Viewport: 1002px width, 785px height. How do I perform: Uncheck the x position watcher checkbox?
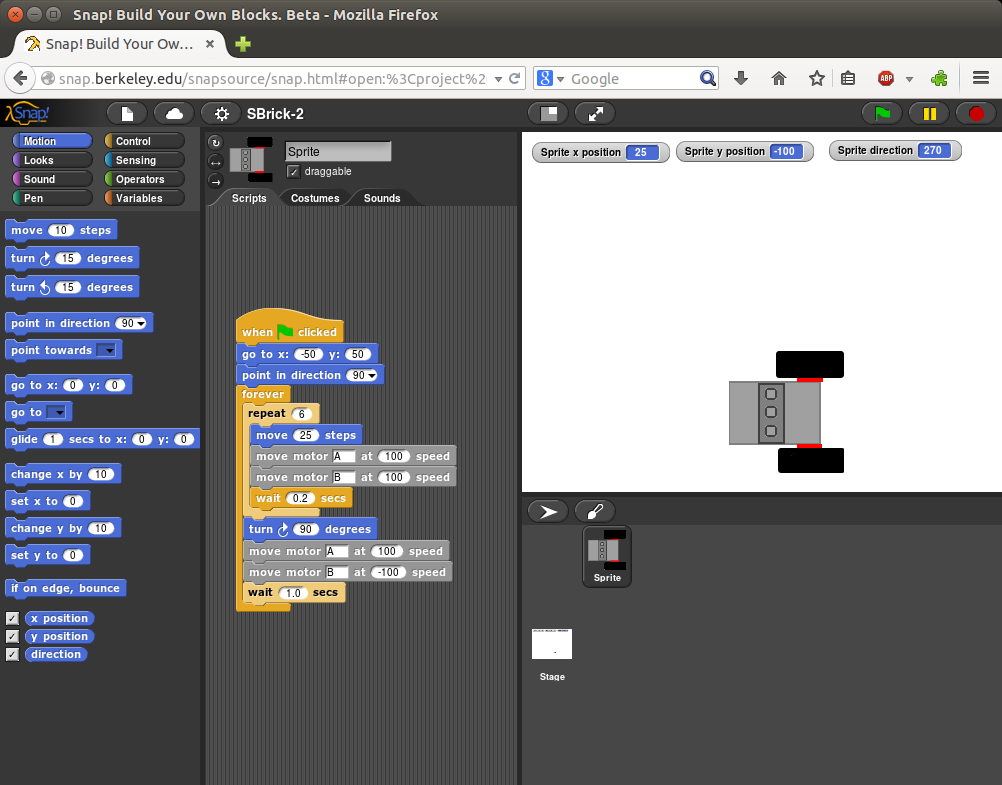[12, 618]
